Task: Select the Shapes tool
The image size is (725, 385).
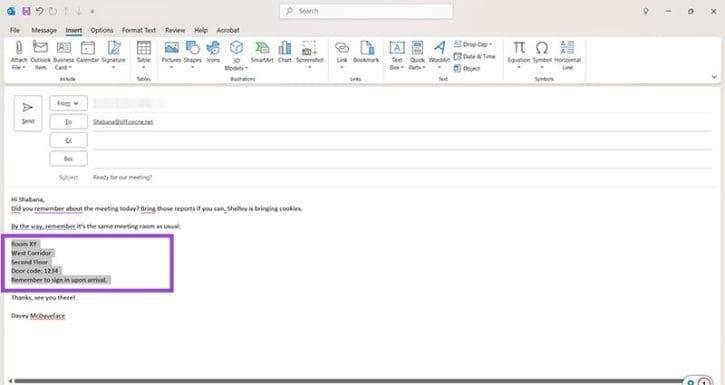Action: click(x=192, y=55)
